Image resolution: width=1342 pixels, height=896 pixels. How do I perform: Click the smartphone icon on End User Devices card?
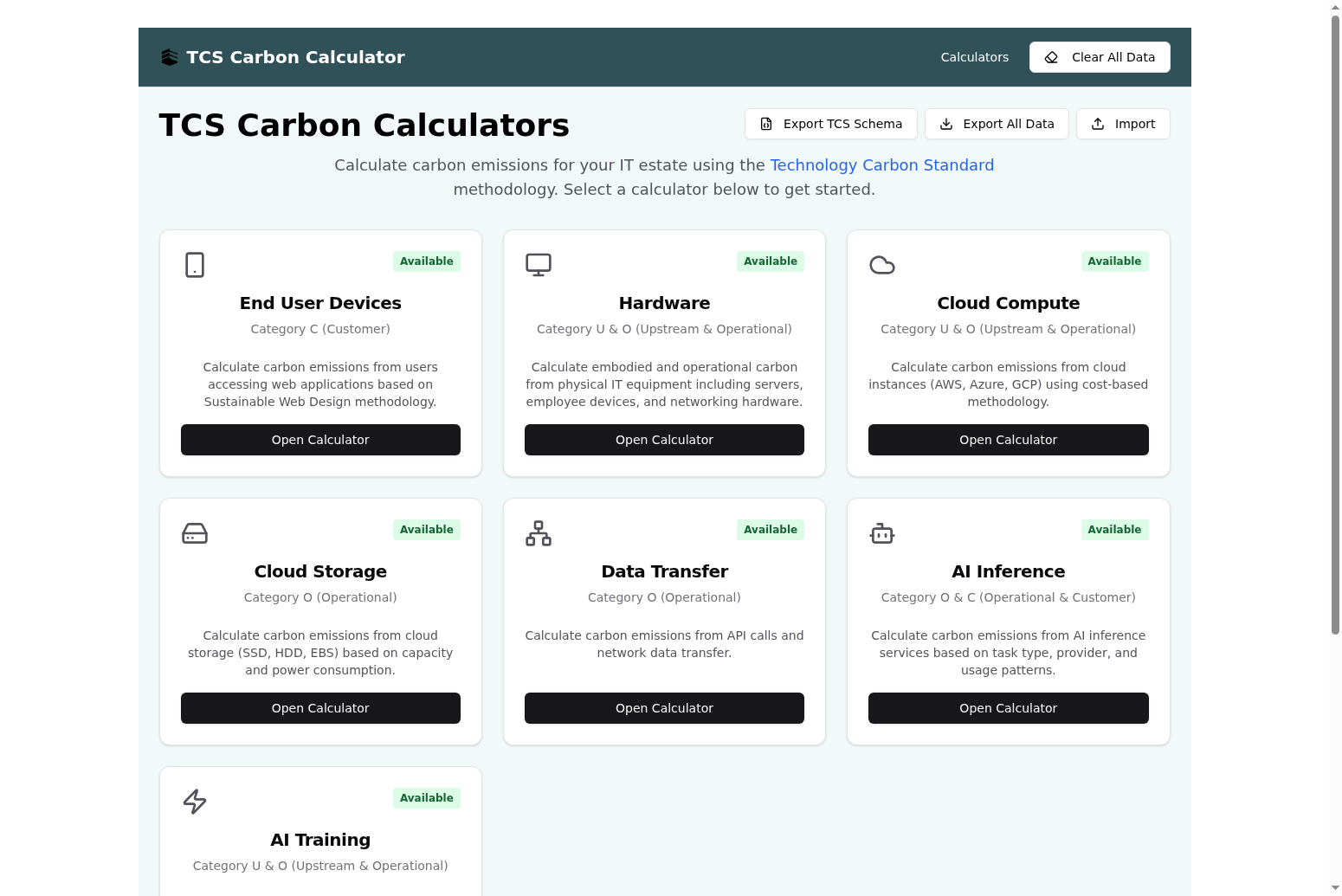pos(194,265)
